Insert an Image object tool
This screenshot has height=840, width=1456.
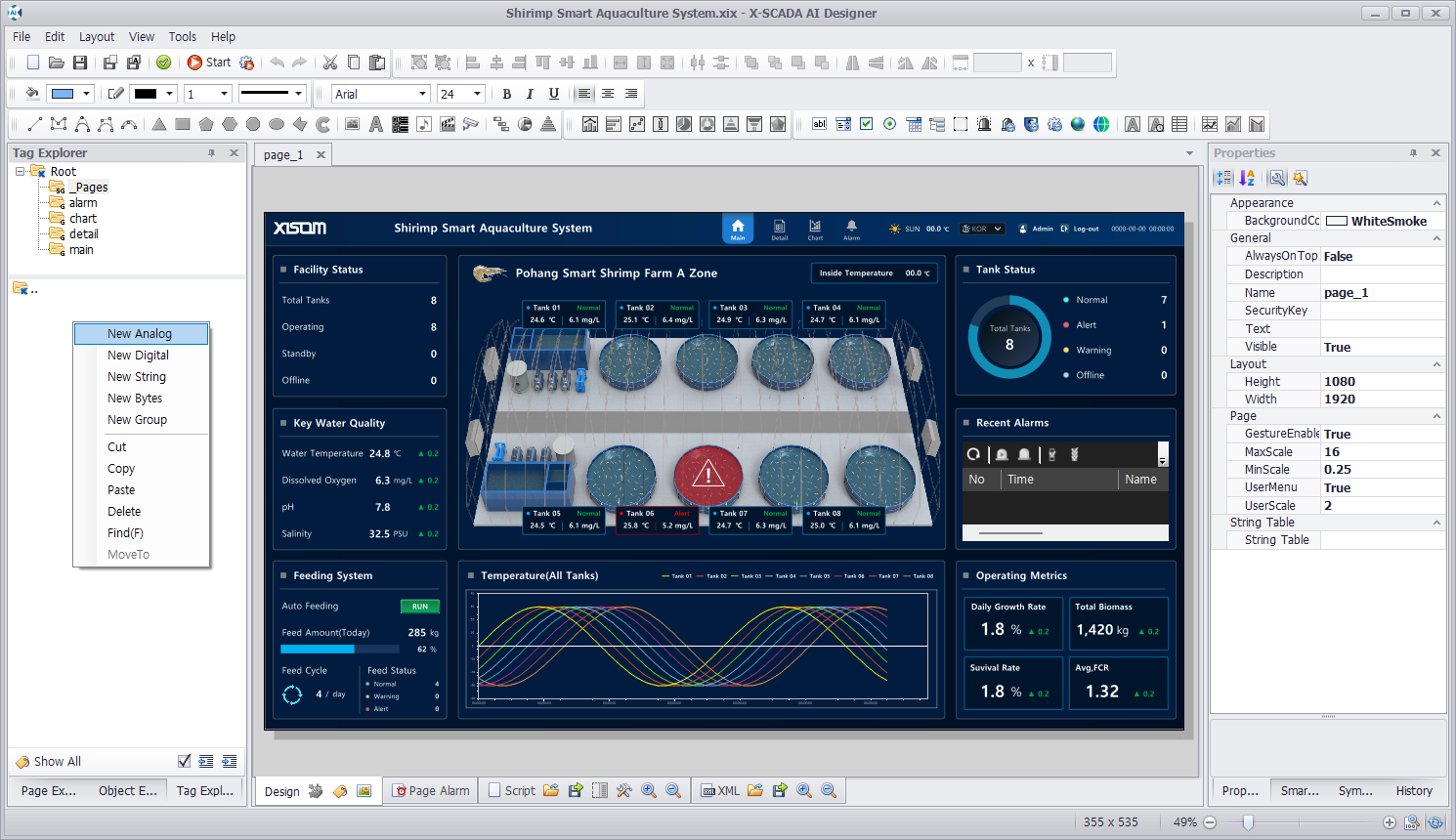click(353, 124)
